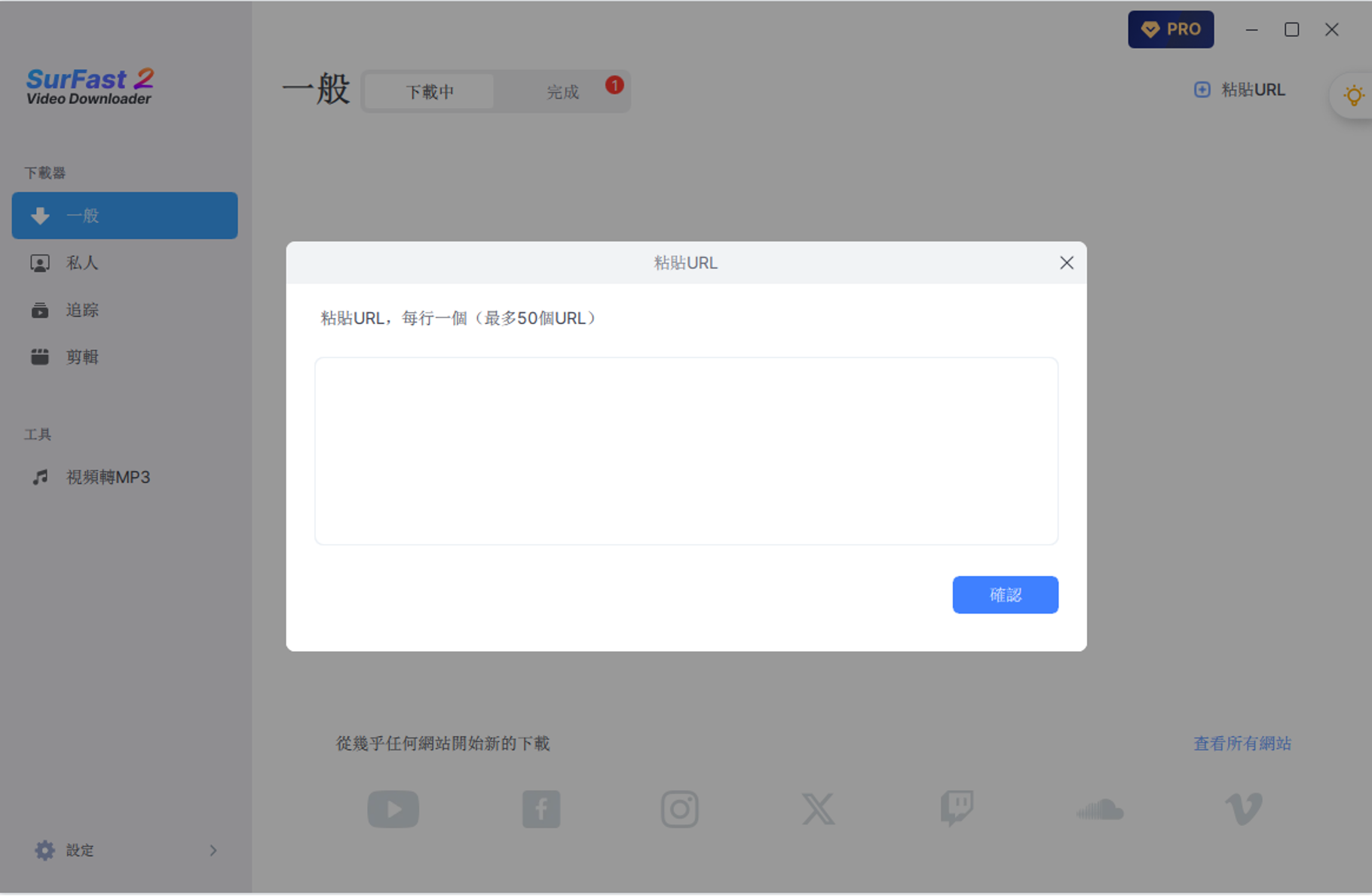Click the YouTube site icon
The width and height of the screenshot is (1372, 896).
(x=393, y=809)
